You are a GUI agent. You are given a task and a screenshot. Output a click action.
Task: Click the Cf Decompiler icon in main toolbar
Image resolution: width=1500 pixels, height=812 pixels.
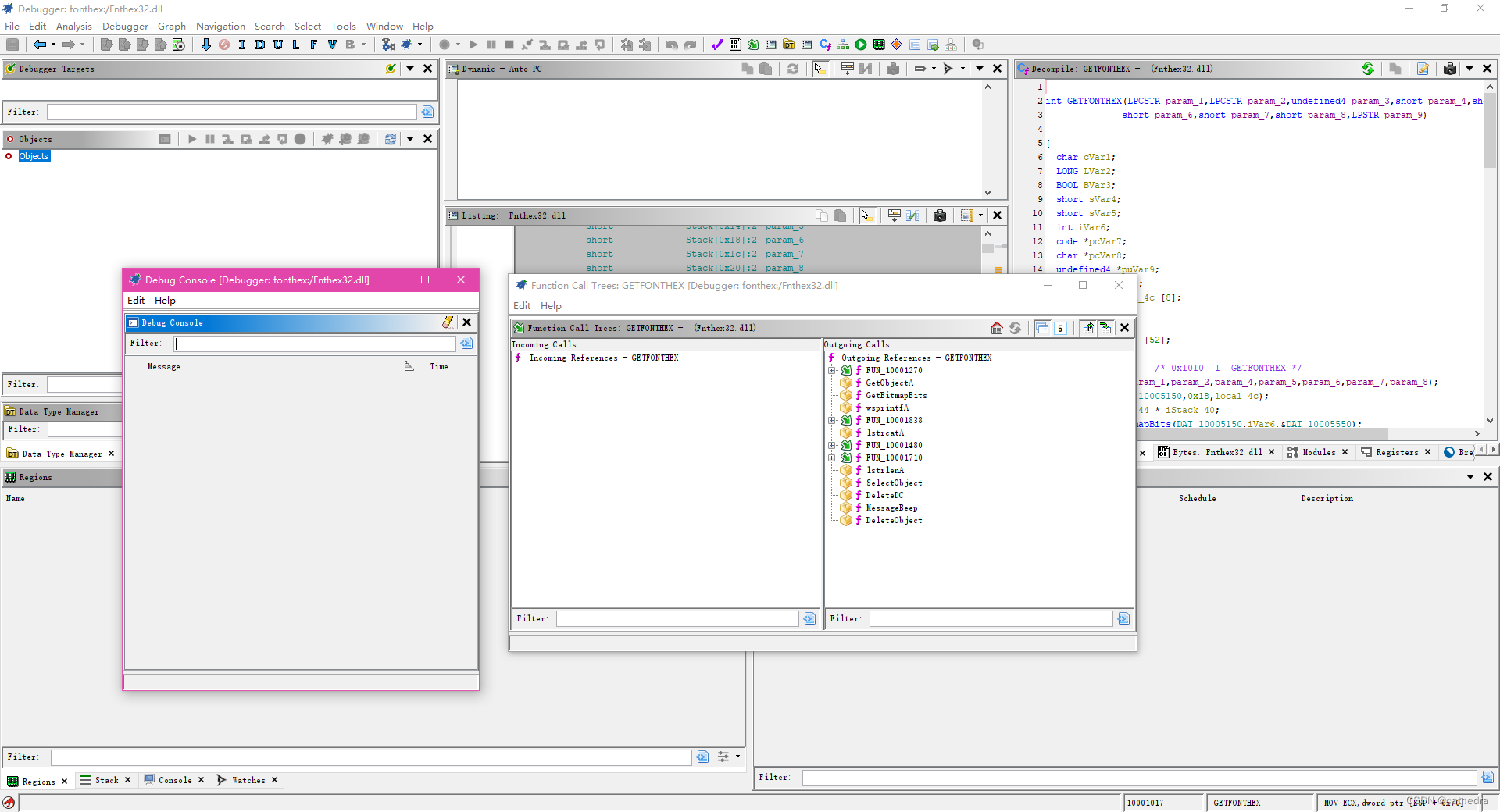point(825,45)
